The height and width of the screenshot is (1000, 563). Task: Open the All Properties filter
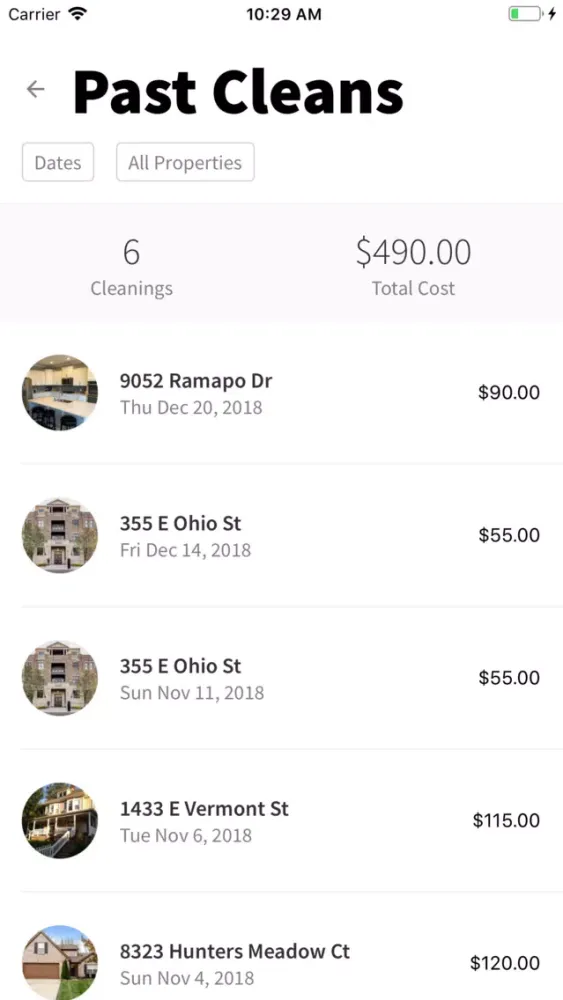tap(185, 162)
